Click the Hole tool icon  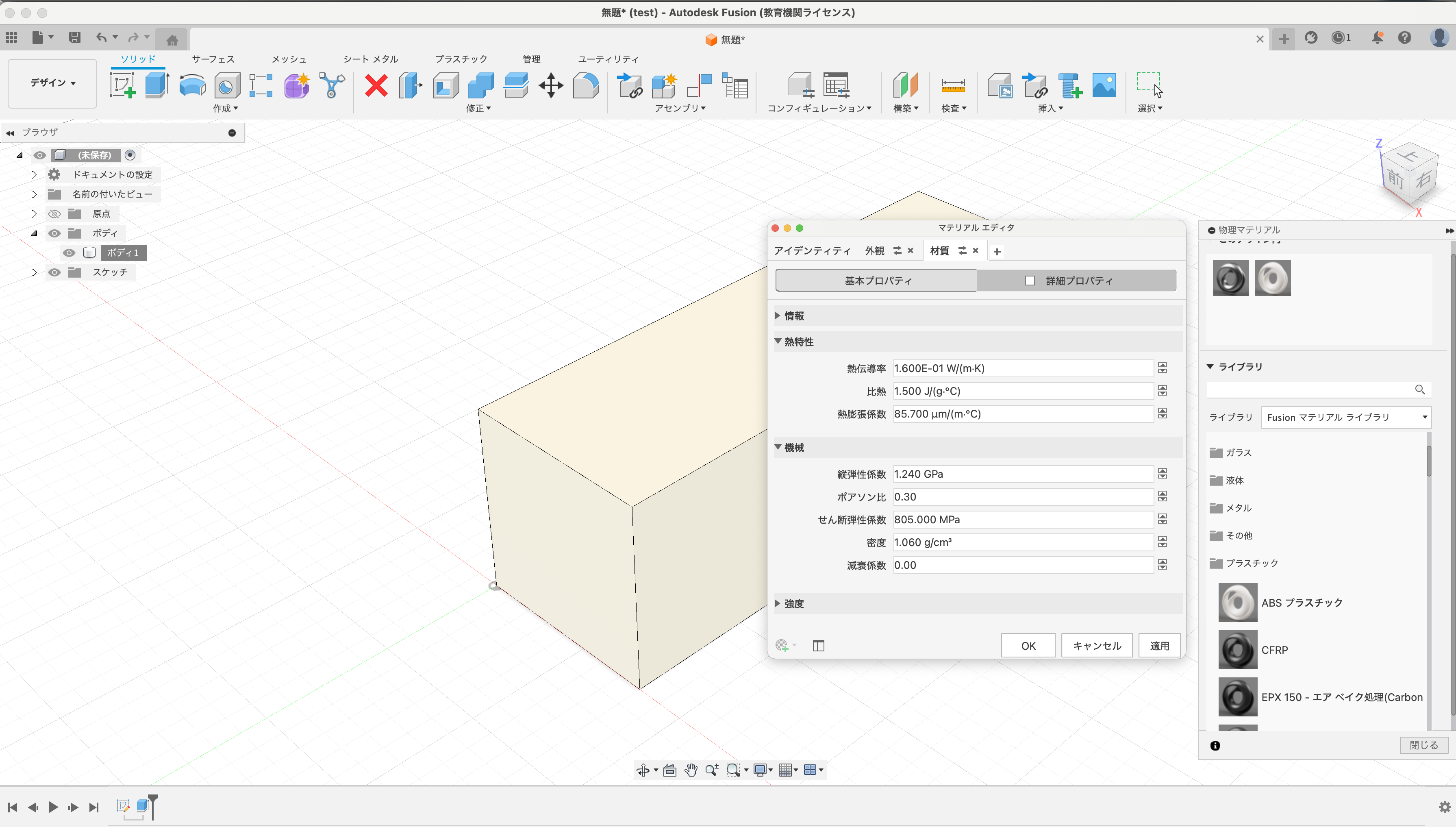(226, 85)
